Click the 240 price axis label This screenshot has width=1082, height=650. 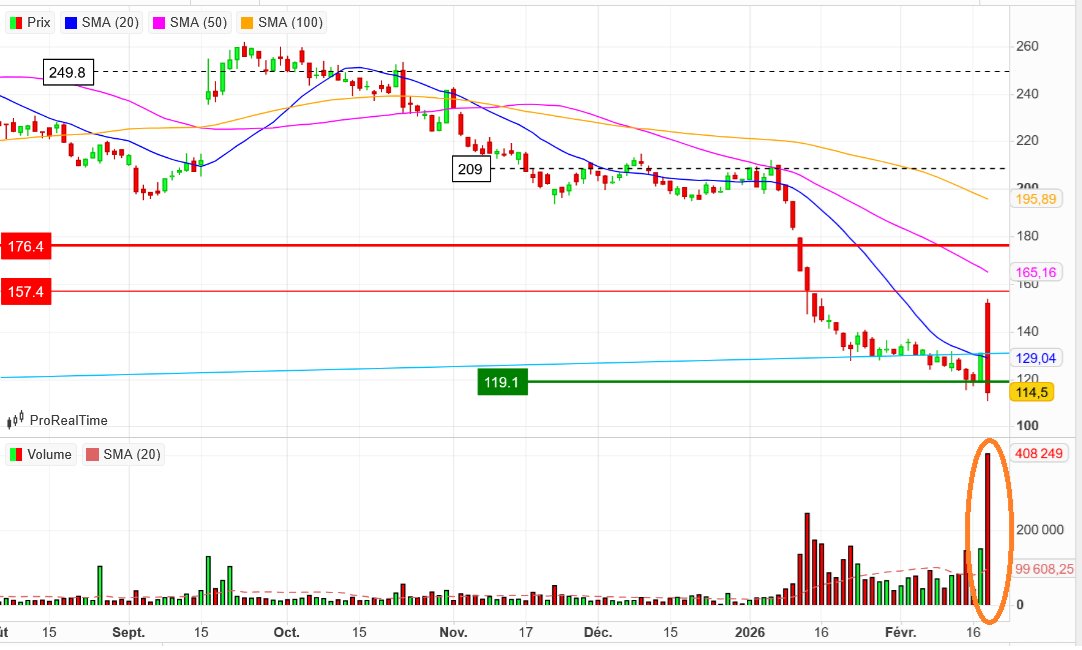click(1027, 94)
